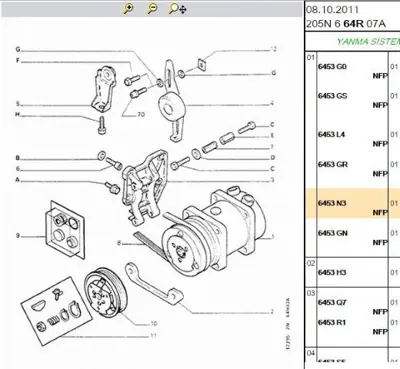Click row index 02 in parts table

point(311,263)
